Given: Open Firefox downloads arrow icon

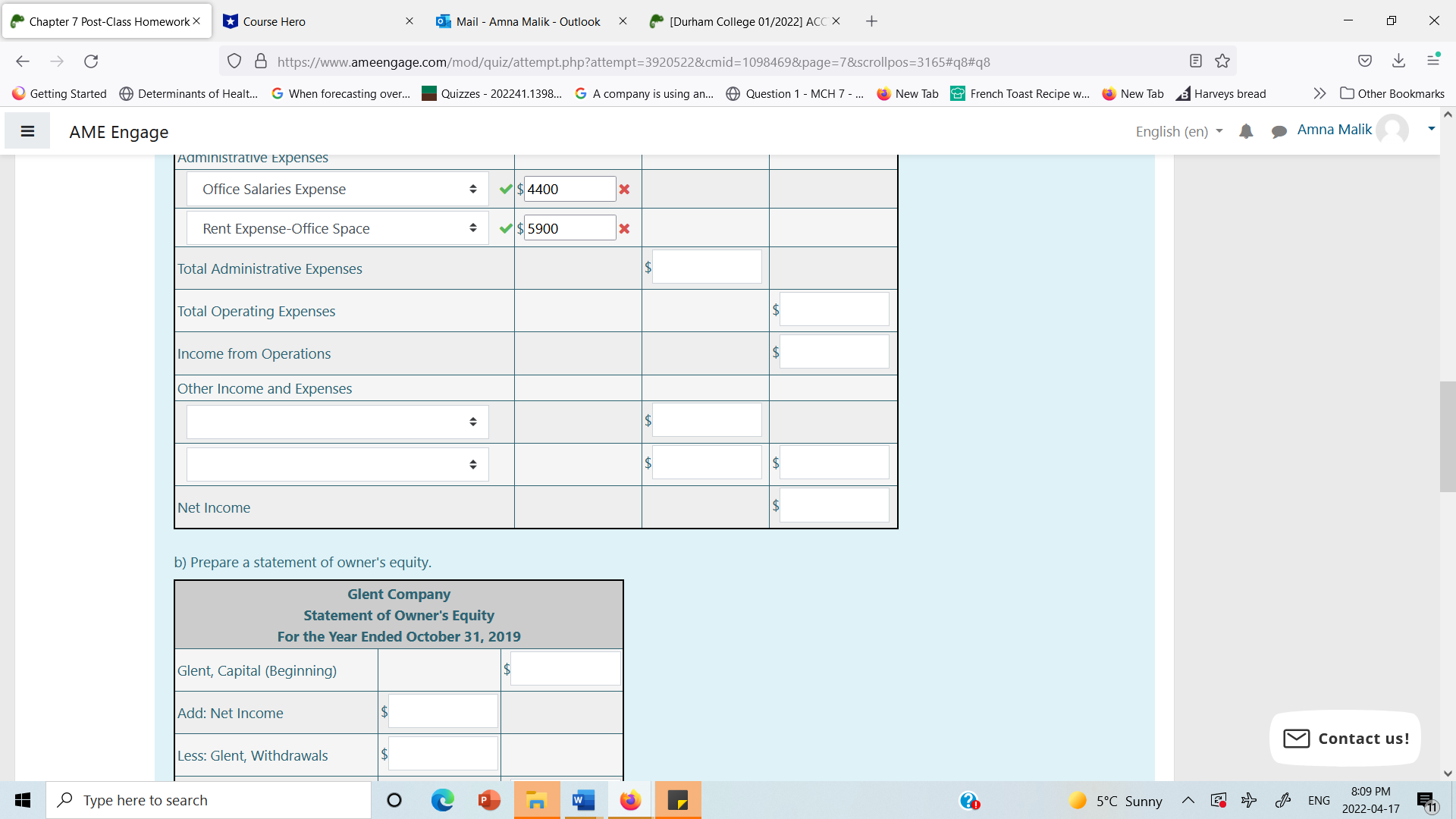Looking at the screenshot, I should tap(1398, 61).
